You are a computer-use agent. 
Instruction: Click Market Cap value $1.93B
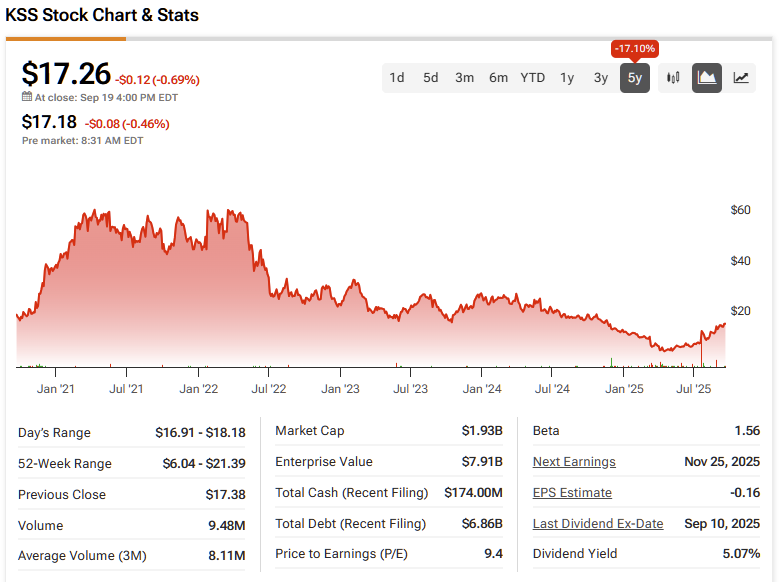pyautogui.click(x=482, y=431)
